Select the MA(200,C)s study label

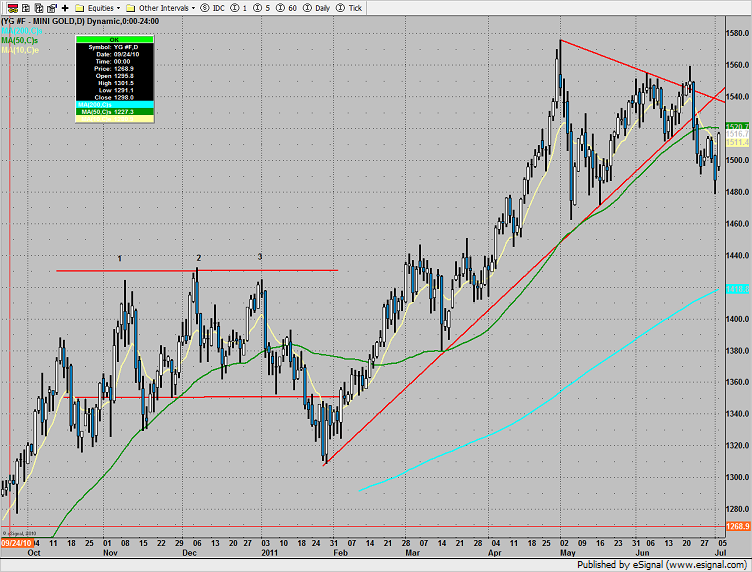point(22,31)
